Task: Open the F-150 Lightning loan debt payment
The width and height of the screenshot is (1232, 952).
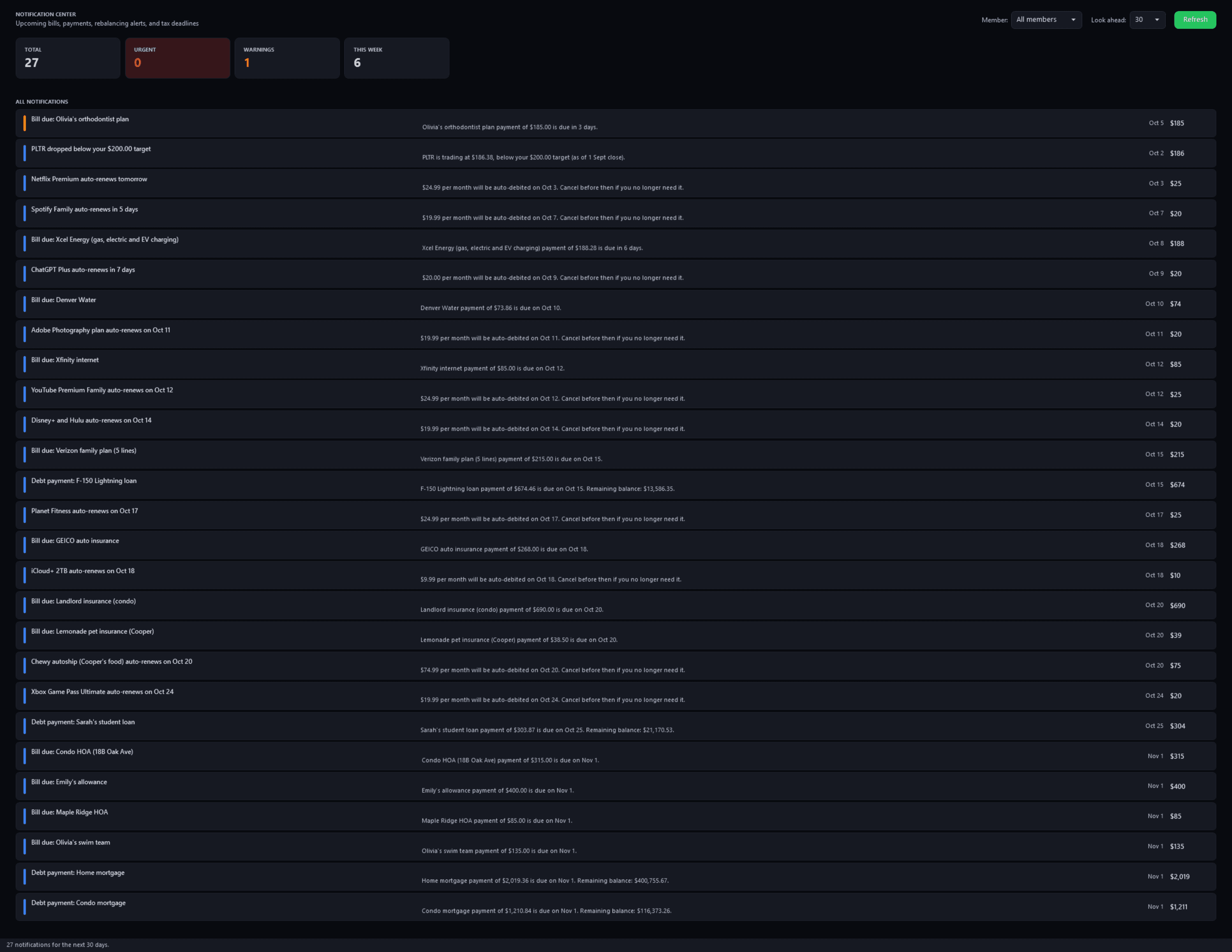Action: [615, 485]
